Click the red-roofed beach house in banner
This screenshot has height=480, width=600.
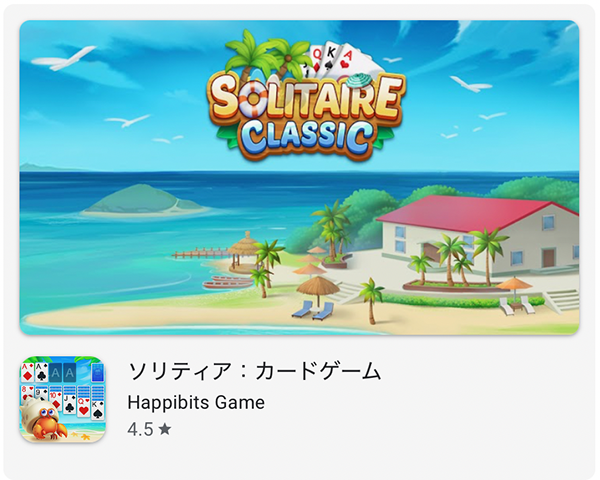(478, 233)
